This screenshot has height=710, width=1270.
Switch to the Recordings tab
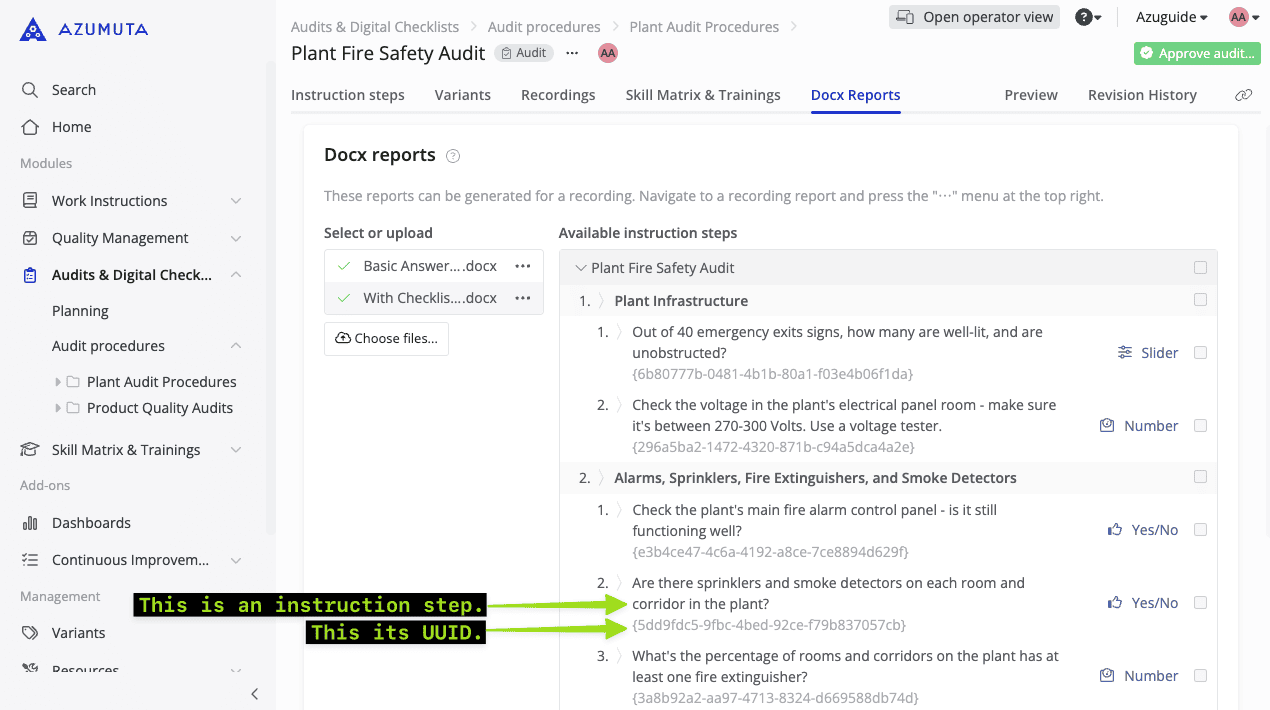click(558, 95)
